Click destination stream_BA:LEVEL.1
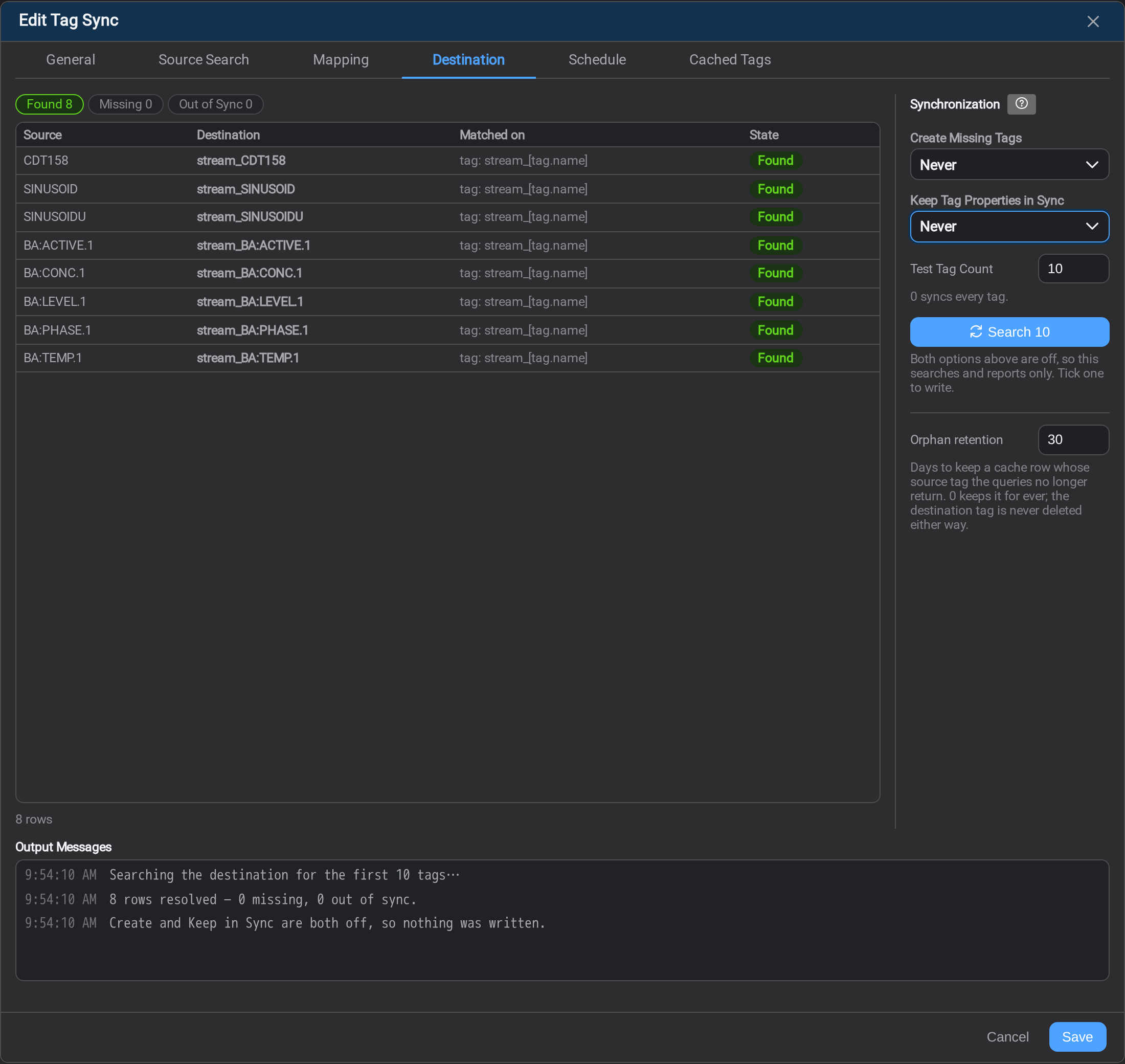Screen dimensions: 1125x1064 [250, 302]
